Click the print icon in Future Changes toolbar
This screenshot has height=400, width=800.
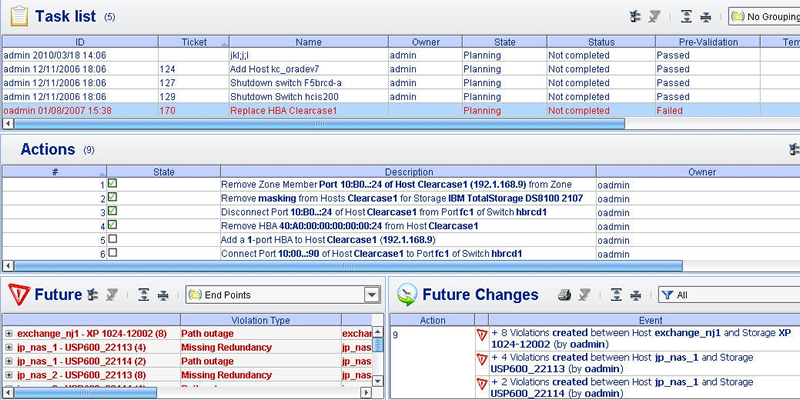point(564,295)
